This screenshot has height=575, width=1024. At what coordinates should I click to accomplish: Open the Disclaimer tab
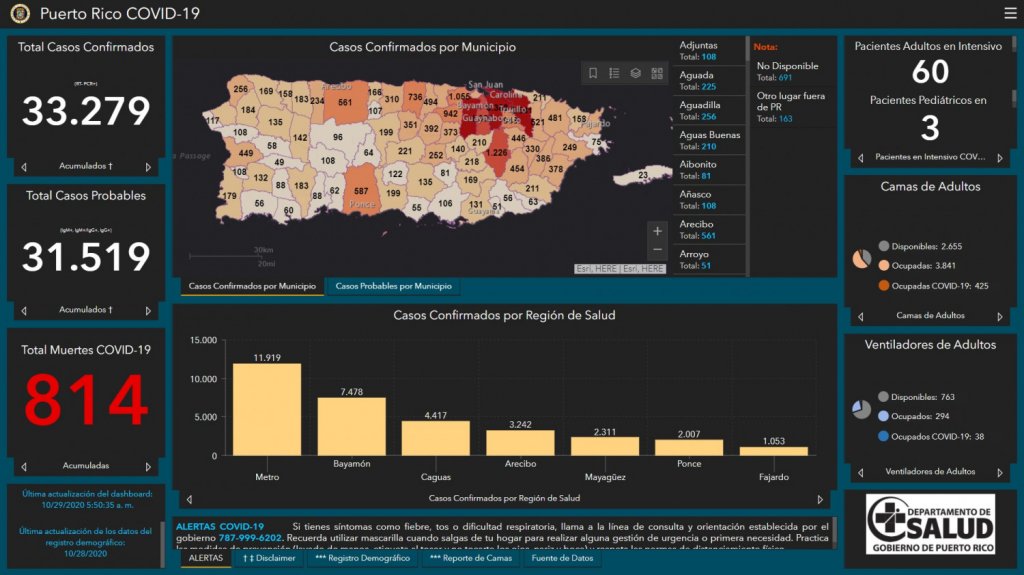(x=268, y=558)
